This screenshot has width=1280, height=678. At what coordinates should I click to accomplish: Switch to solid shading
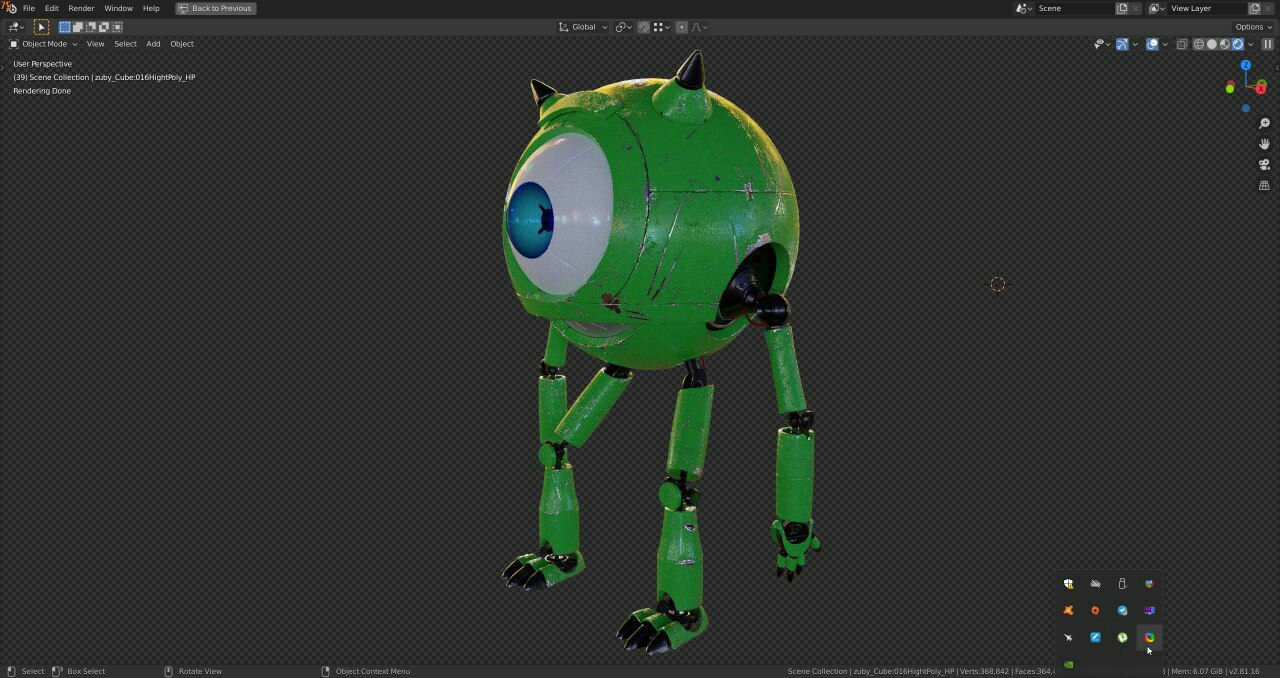tap(1212, 44)
